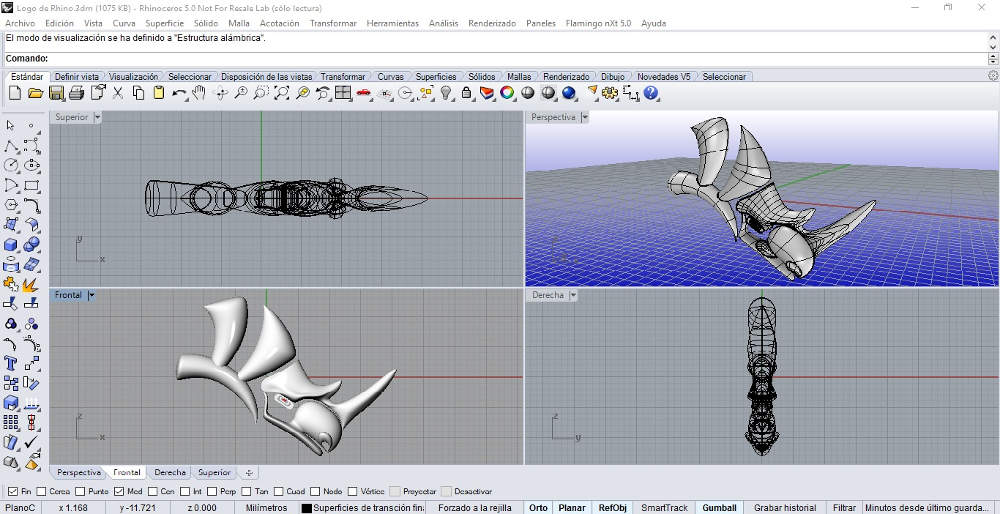Click Filtrar in the status bar
This screenshot has width=1000, height=514.
pyautogui.click(x=844, y=508)
